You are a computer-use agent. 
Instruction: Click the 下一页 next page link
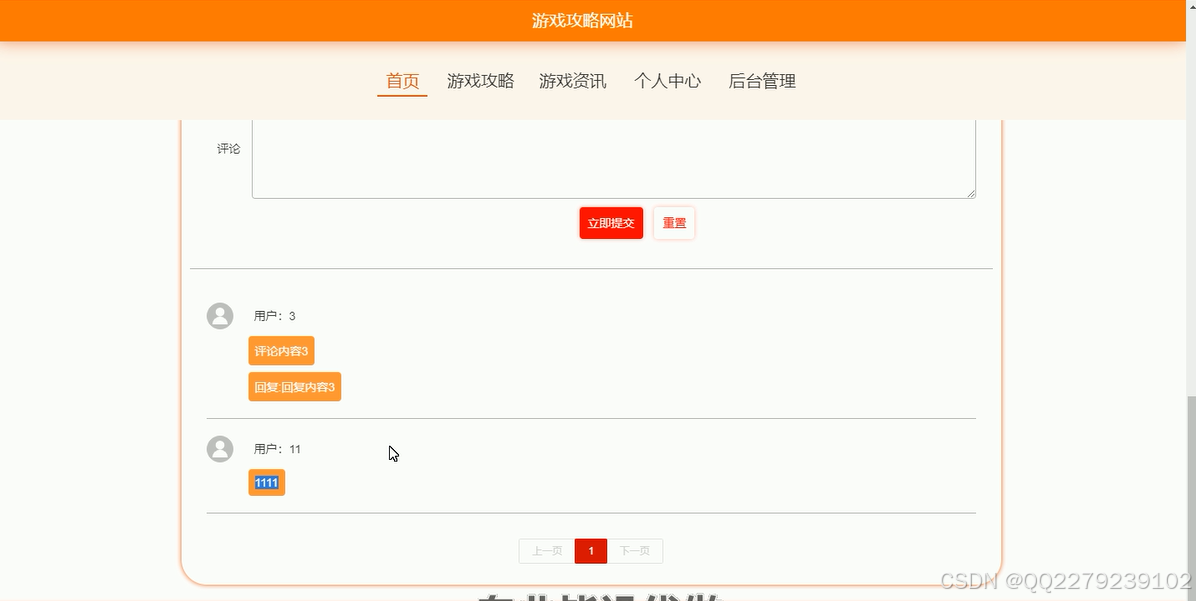click(636, 550)
